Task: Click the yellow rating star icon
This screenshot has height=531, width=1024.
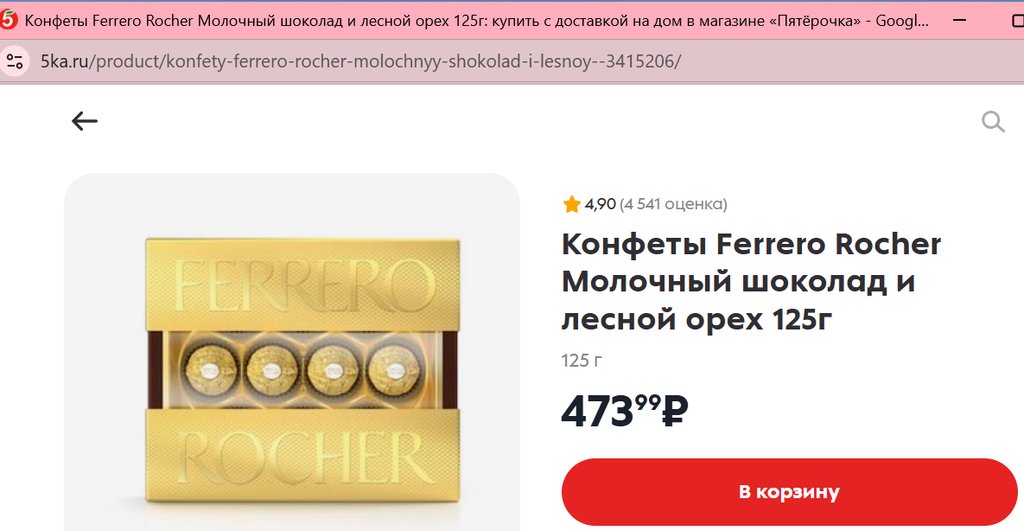Action: click(571, 204)
